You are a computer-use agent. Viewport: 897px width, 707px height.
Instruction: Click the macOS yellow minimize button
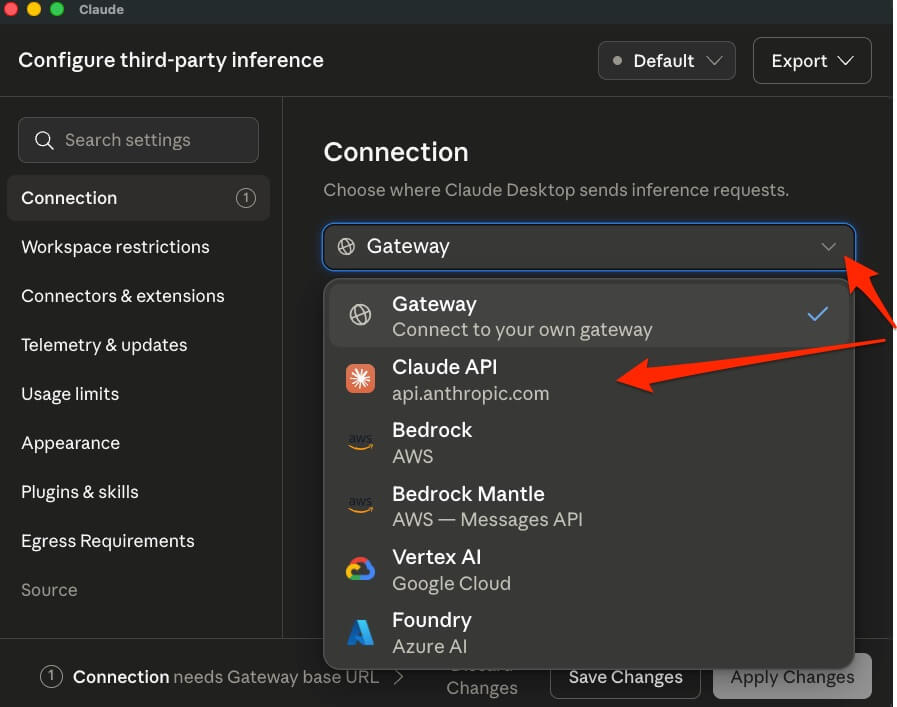pyautogui.click(x=34, y=9)
